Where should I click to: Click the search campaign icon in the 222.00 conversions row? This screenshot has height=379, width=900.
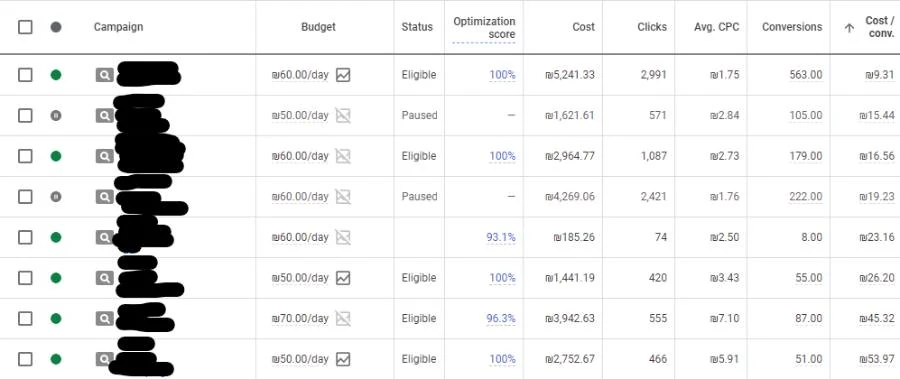coord(104,197)
